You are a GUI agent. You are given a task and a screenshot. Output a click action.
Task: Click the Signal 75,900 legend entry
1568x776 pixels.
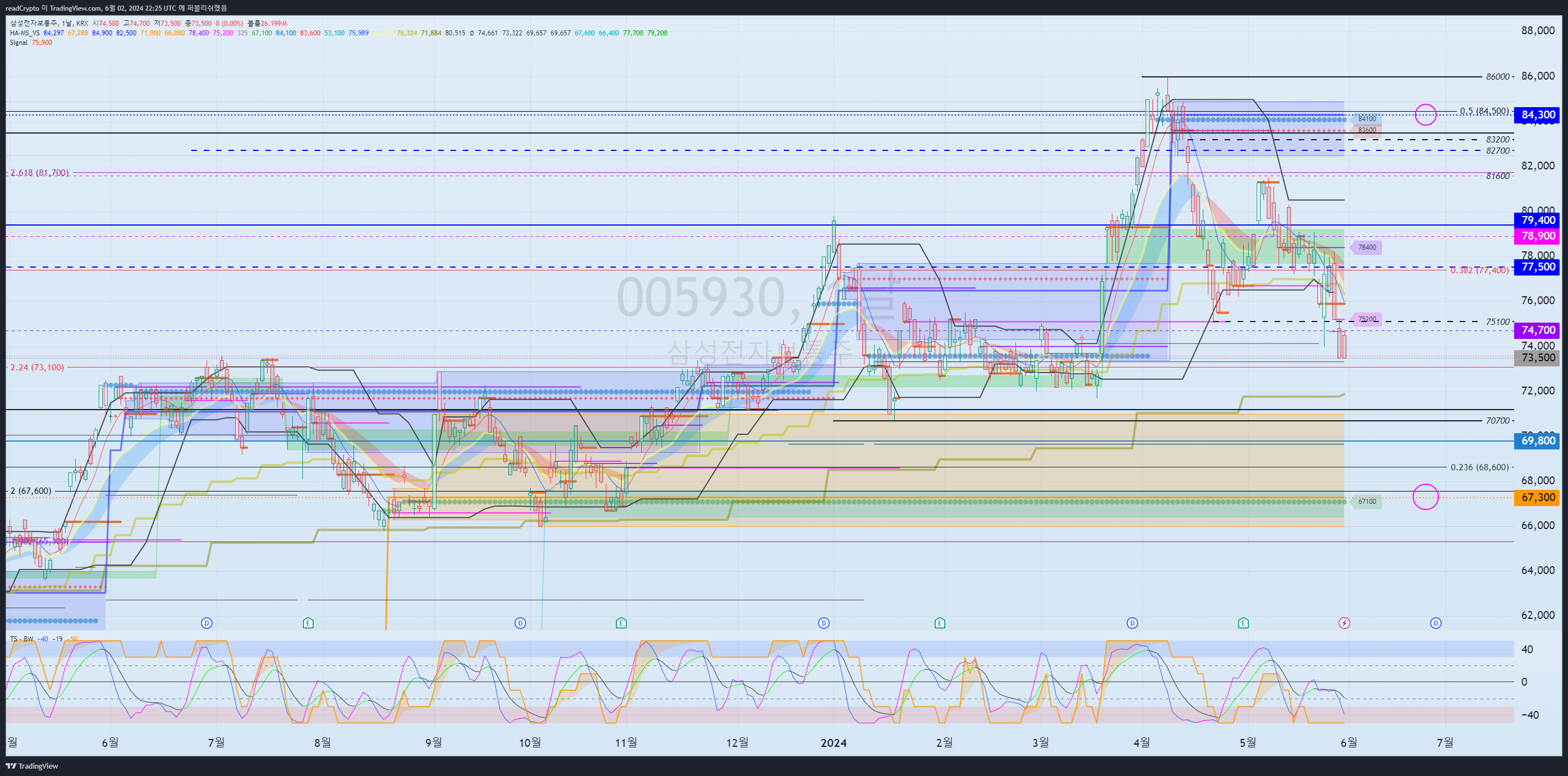[x=31, y=43]
